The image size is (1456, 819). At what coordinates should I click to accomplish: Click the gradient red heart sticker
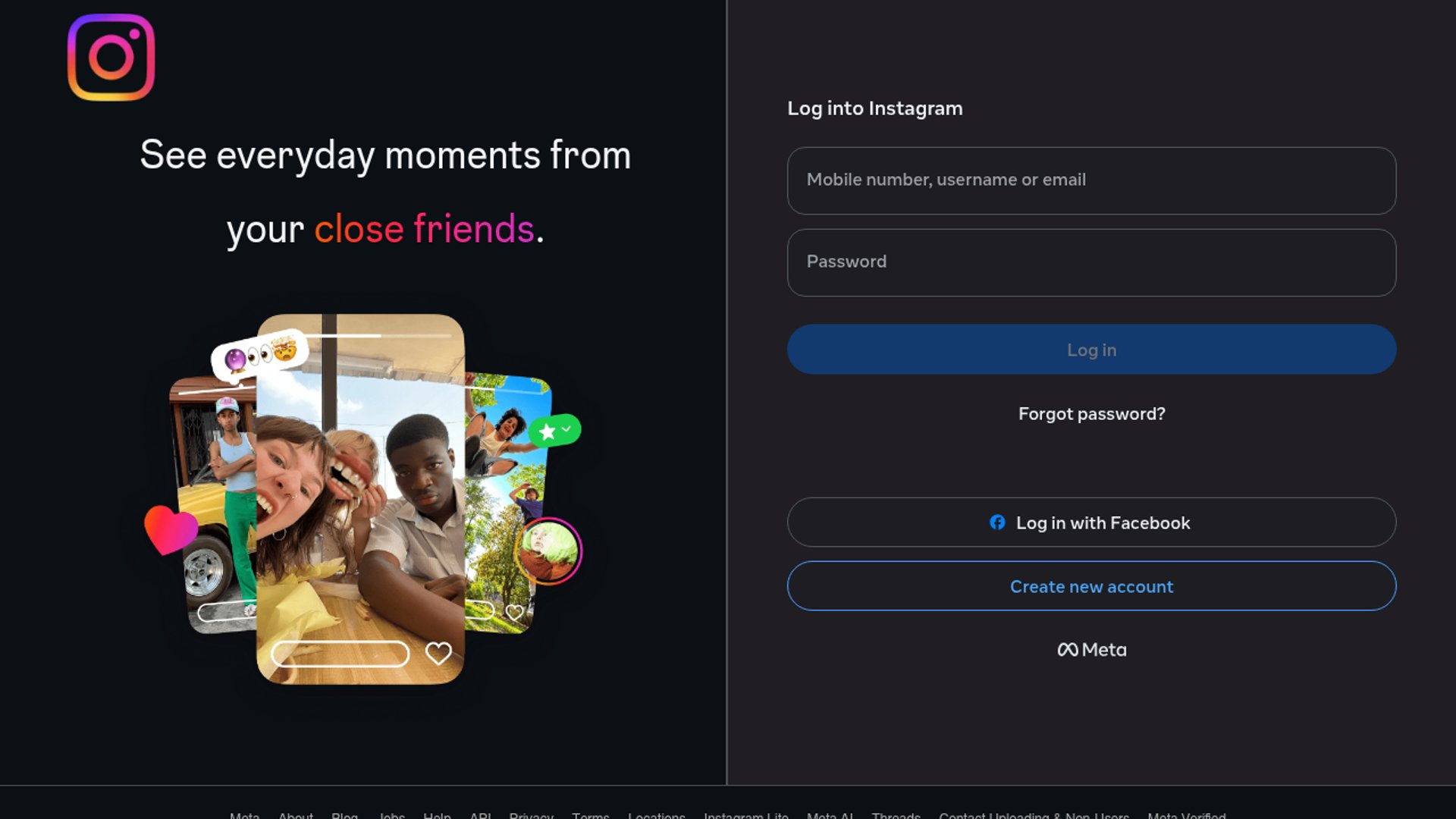point(171,530)
